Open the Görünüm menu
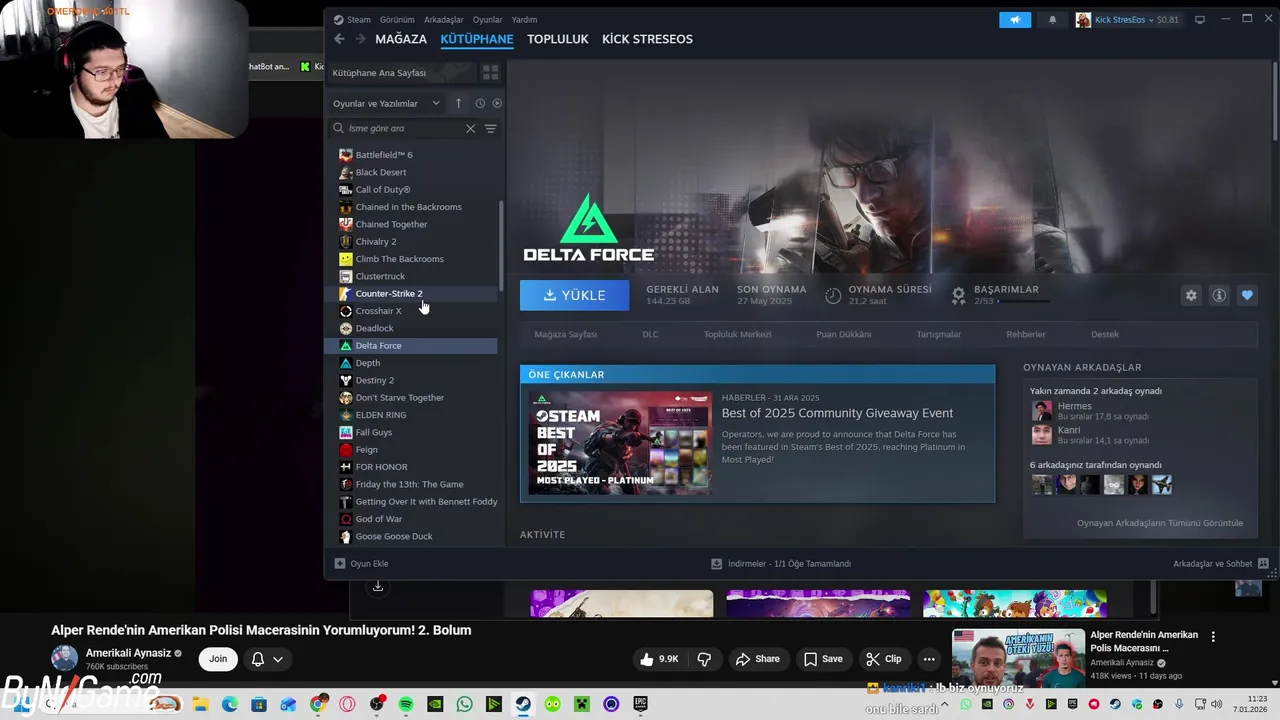 tap(397, 19)
